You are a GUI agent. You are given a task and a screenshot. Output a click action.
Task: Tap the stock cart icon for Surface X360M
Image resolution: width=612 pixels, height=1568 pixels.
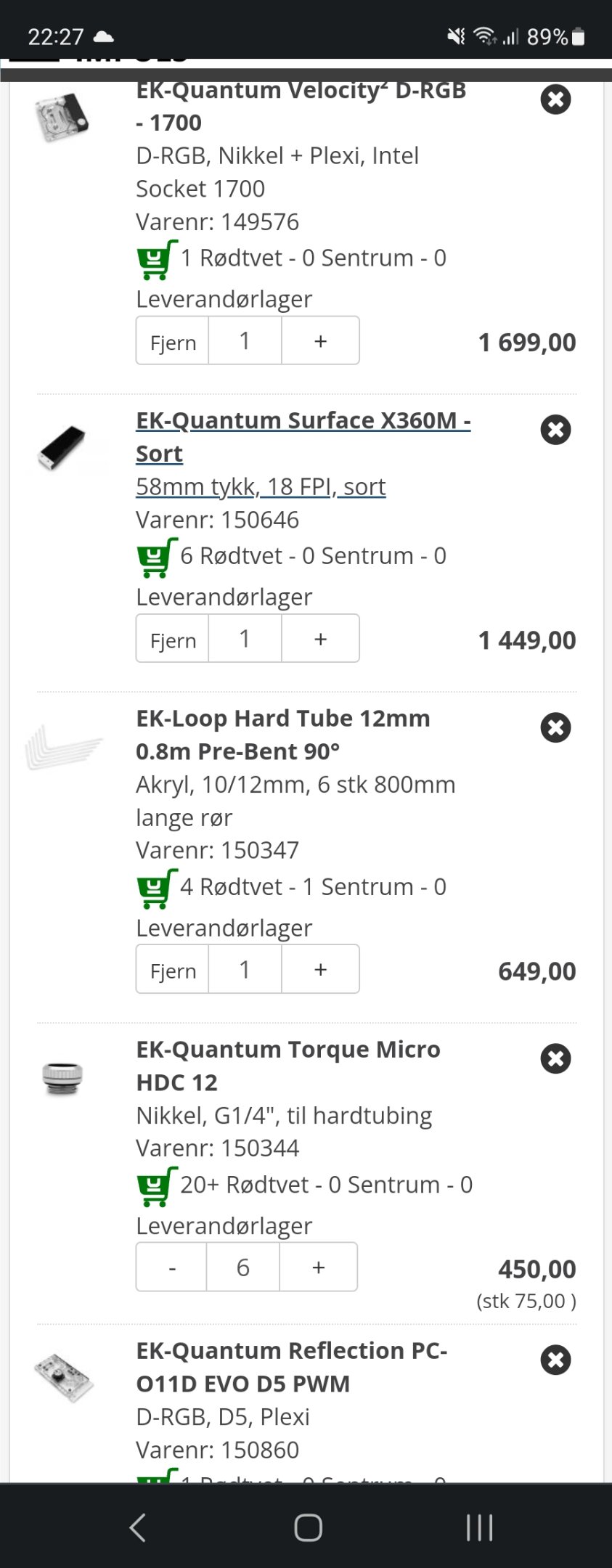coord(157,558)
